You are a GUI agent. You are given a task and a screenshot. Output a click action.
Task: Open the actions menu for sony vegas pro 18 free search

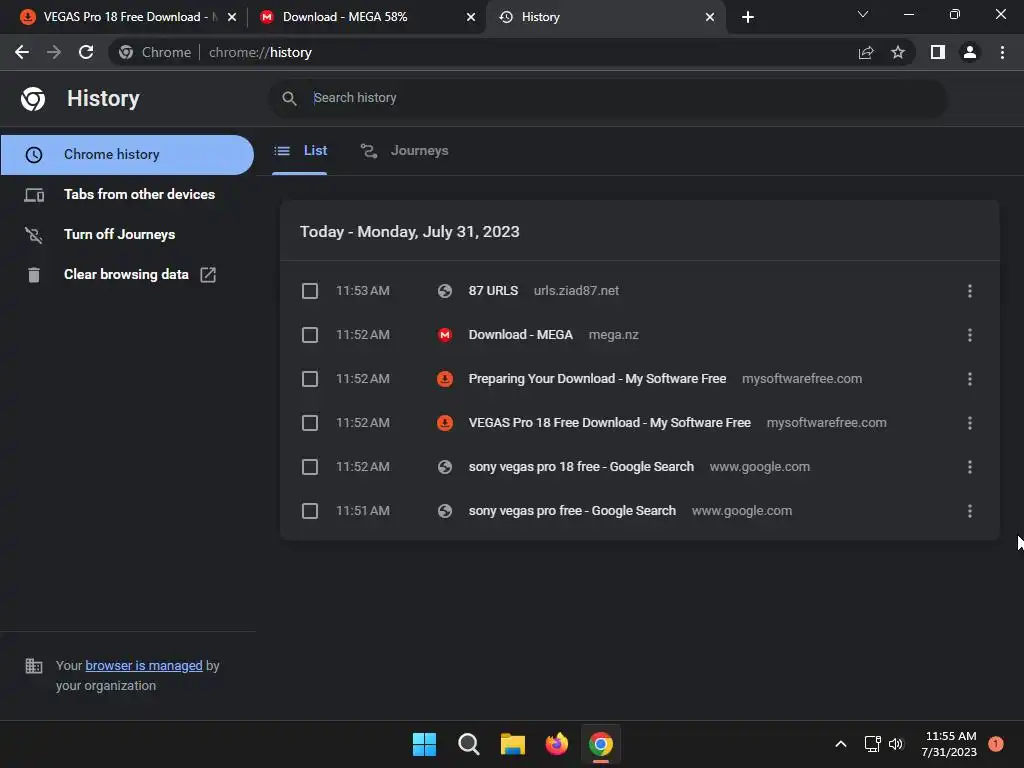click(970, 467)
